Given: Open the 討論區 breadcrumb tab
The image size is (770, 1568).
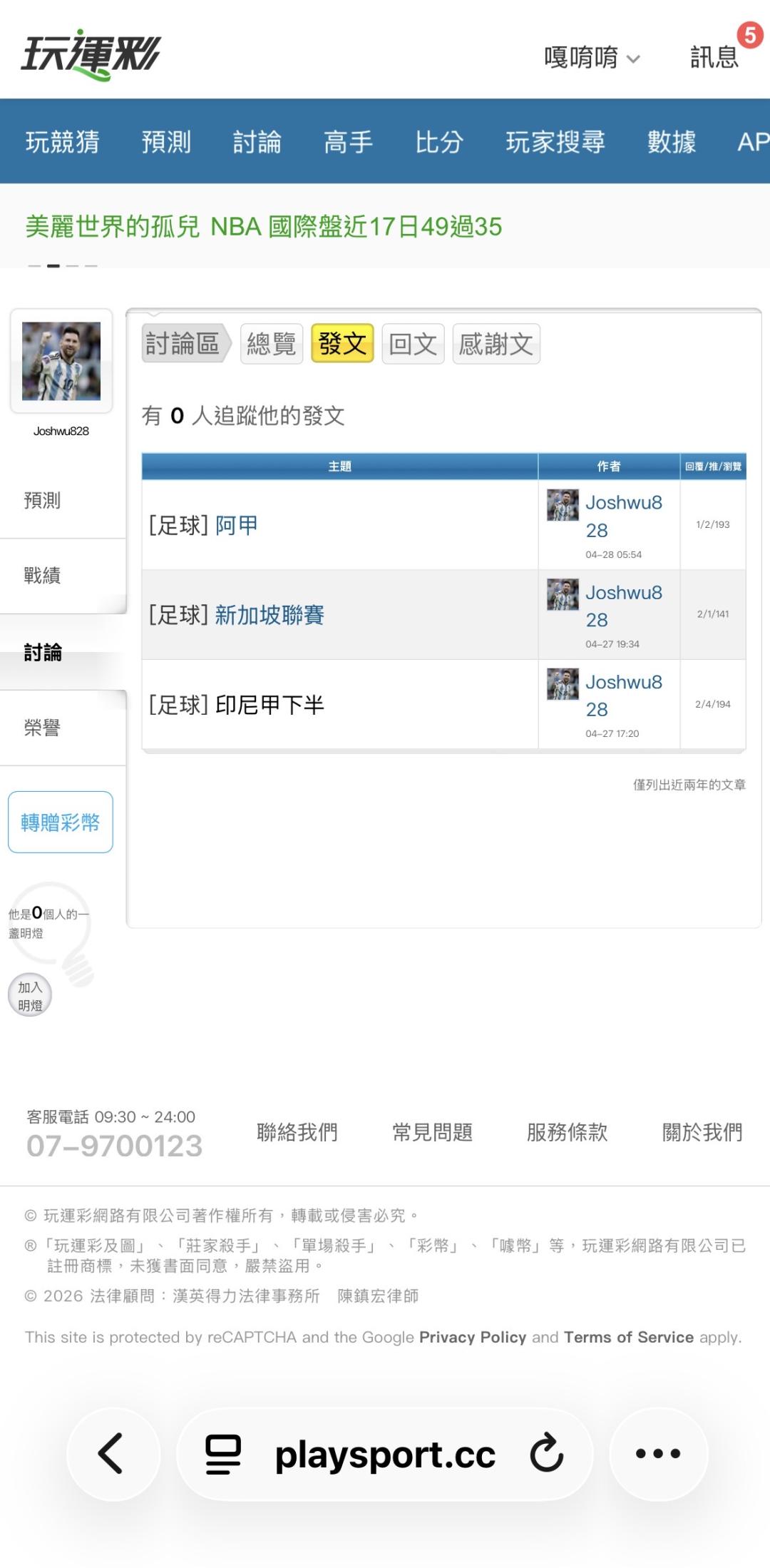Looking at the screenshot, I should point(187,344).
